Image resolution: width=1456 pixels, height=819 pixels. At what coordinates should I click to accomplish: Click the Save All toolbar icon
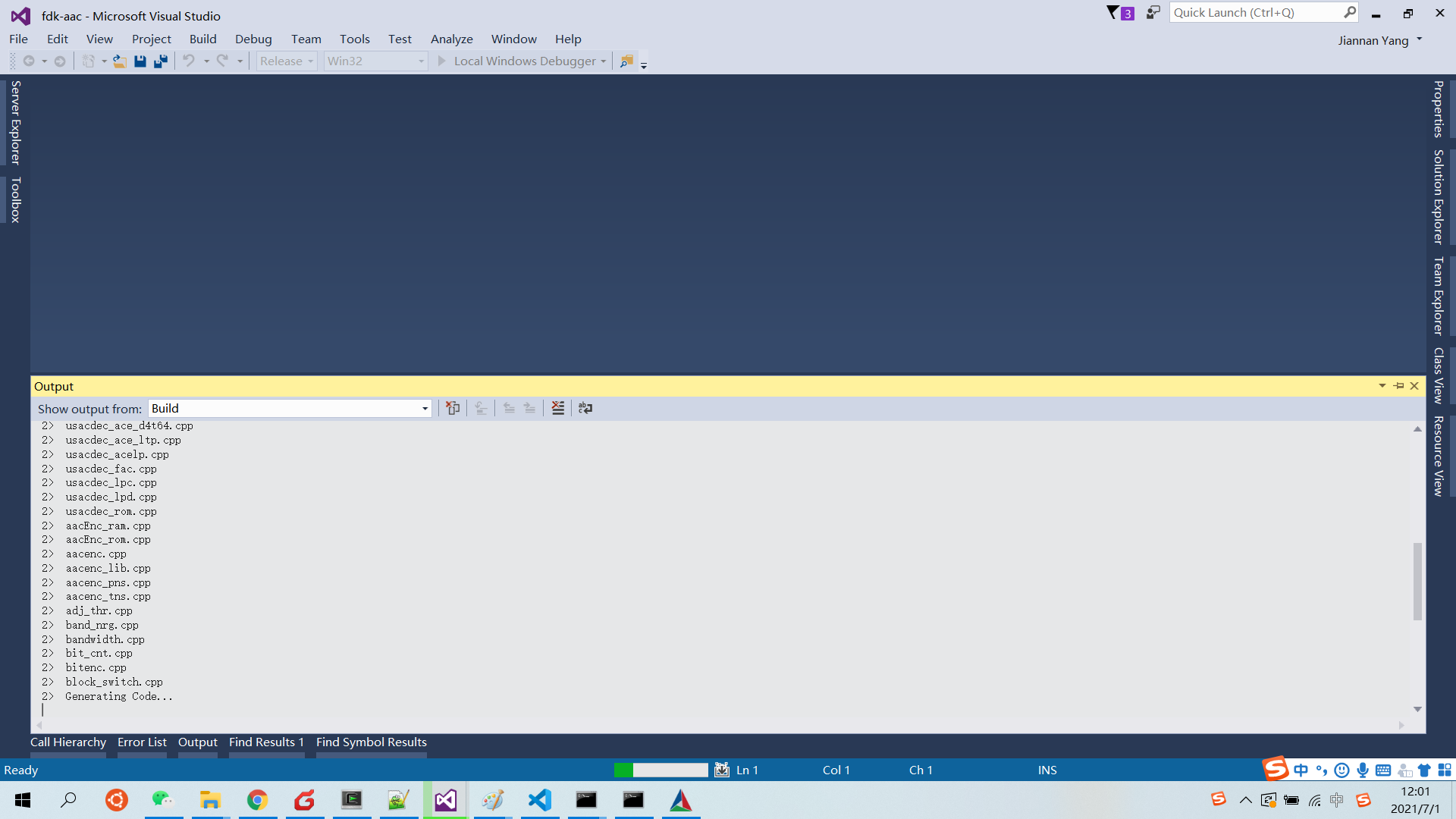click(160, 61)
